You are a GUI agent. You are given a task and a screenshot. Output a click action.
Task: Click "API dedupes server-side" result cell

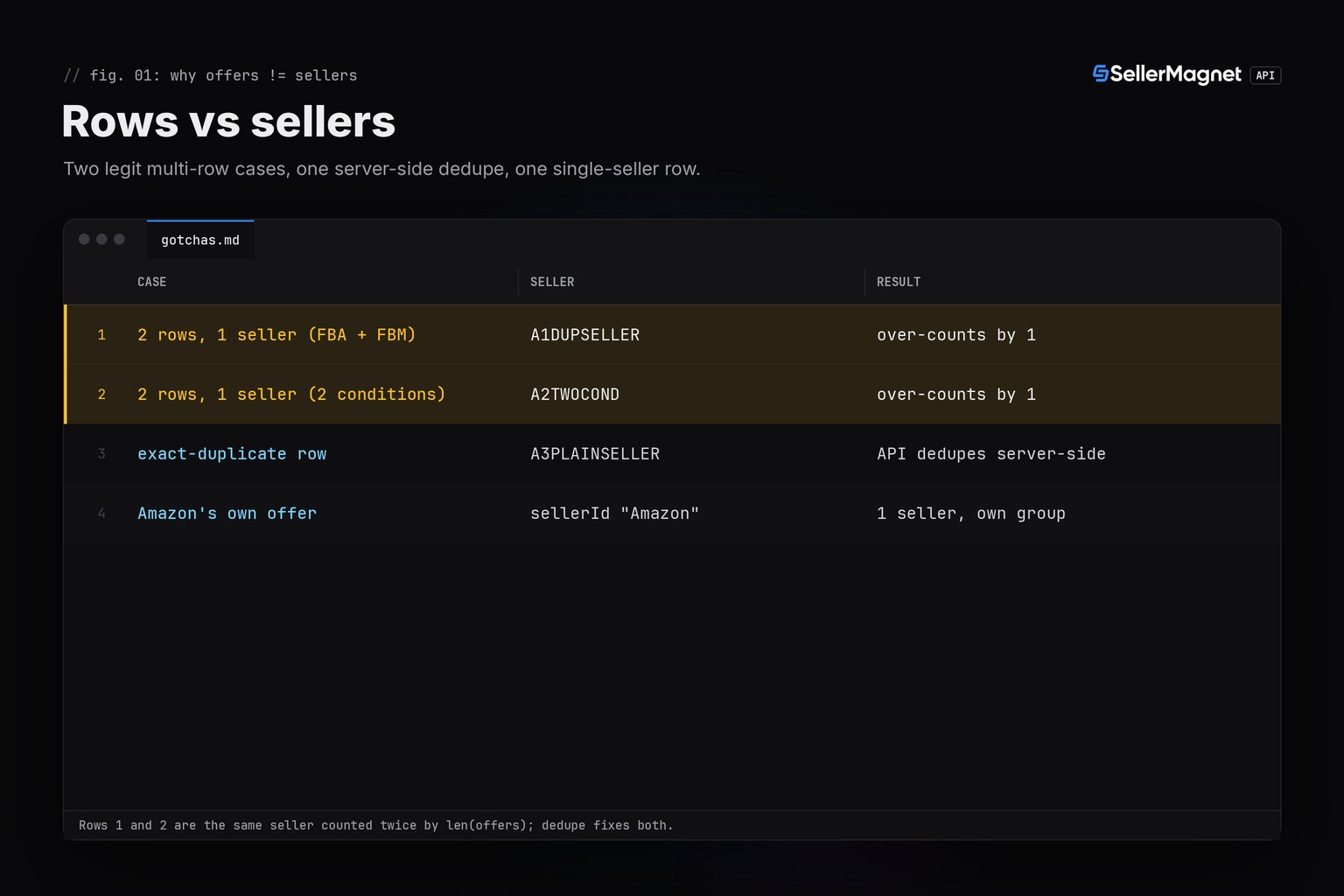(991, 454)
